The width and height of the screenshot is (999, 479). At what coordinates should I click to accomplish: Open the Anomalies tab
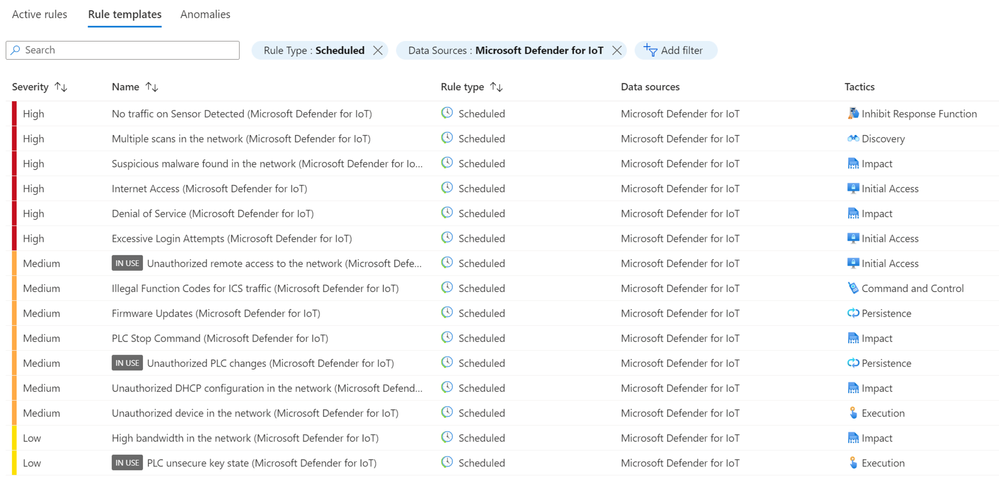(205, 15)
